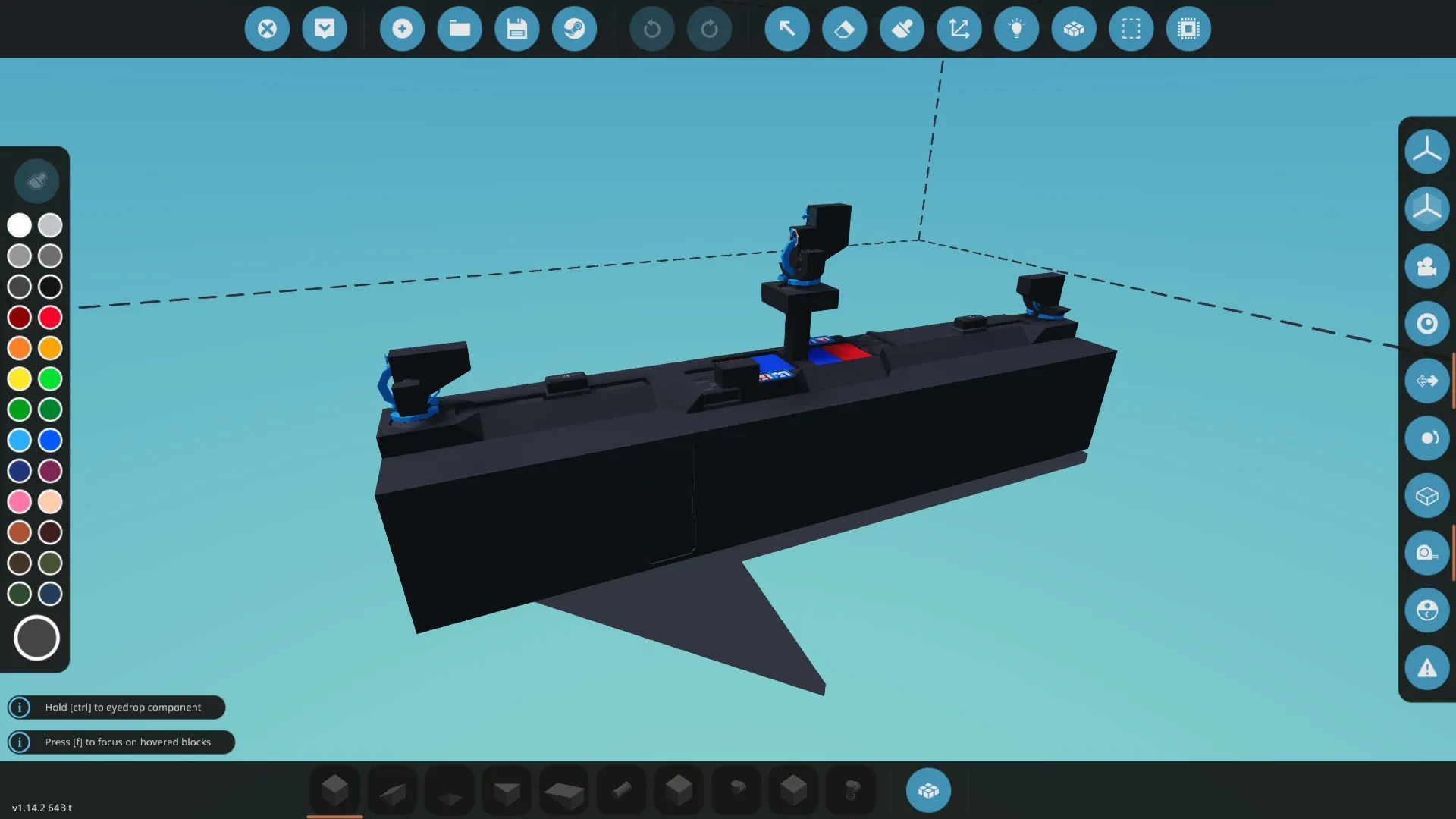This screenshot has height=819, width=1456.
Task: Pick the bright red color swatch
Action: tap(50, 317)
